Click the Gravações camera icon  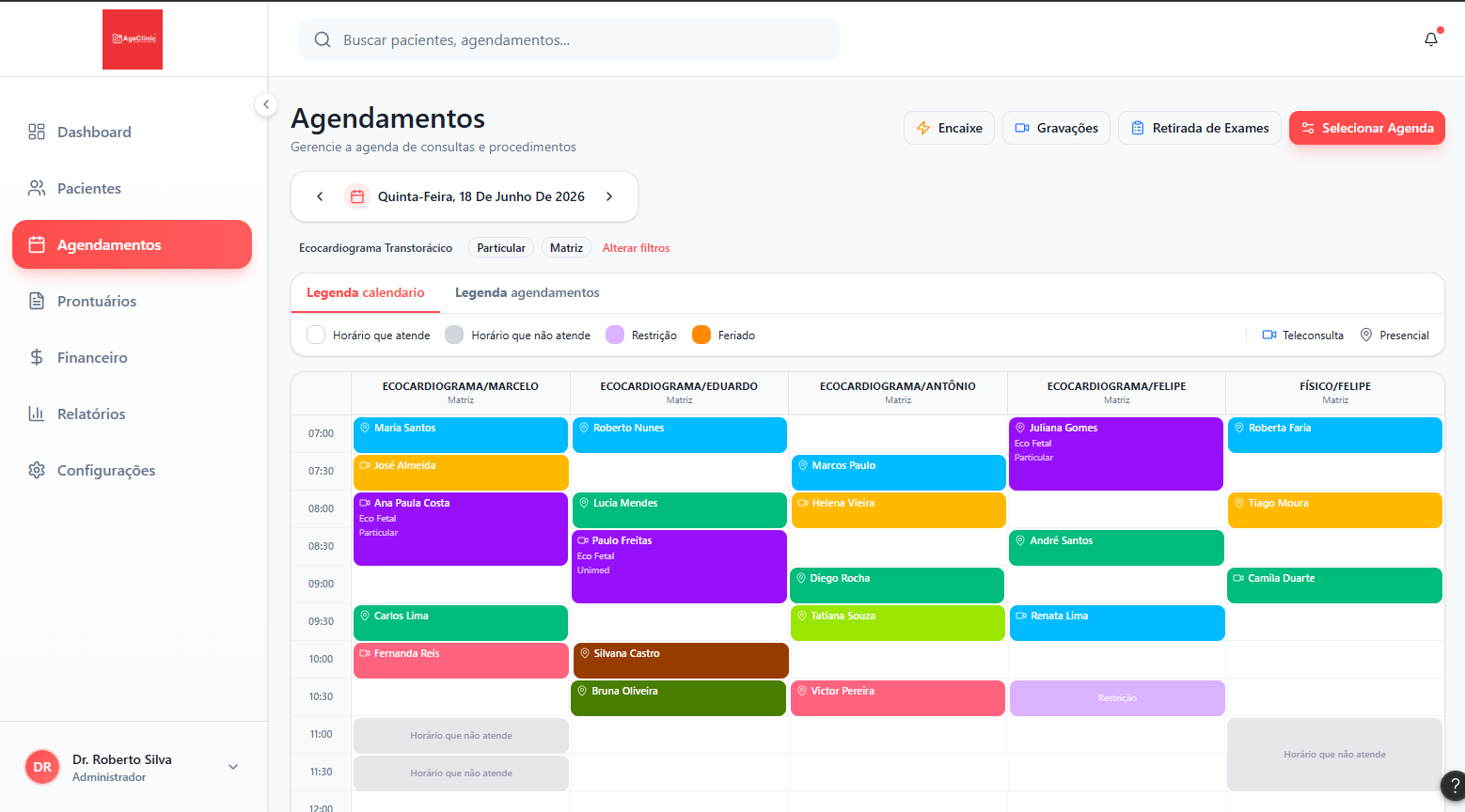click(1022, 128)
